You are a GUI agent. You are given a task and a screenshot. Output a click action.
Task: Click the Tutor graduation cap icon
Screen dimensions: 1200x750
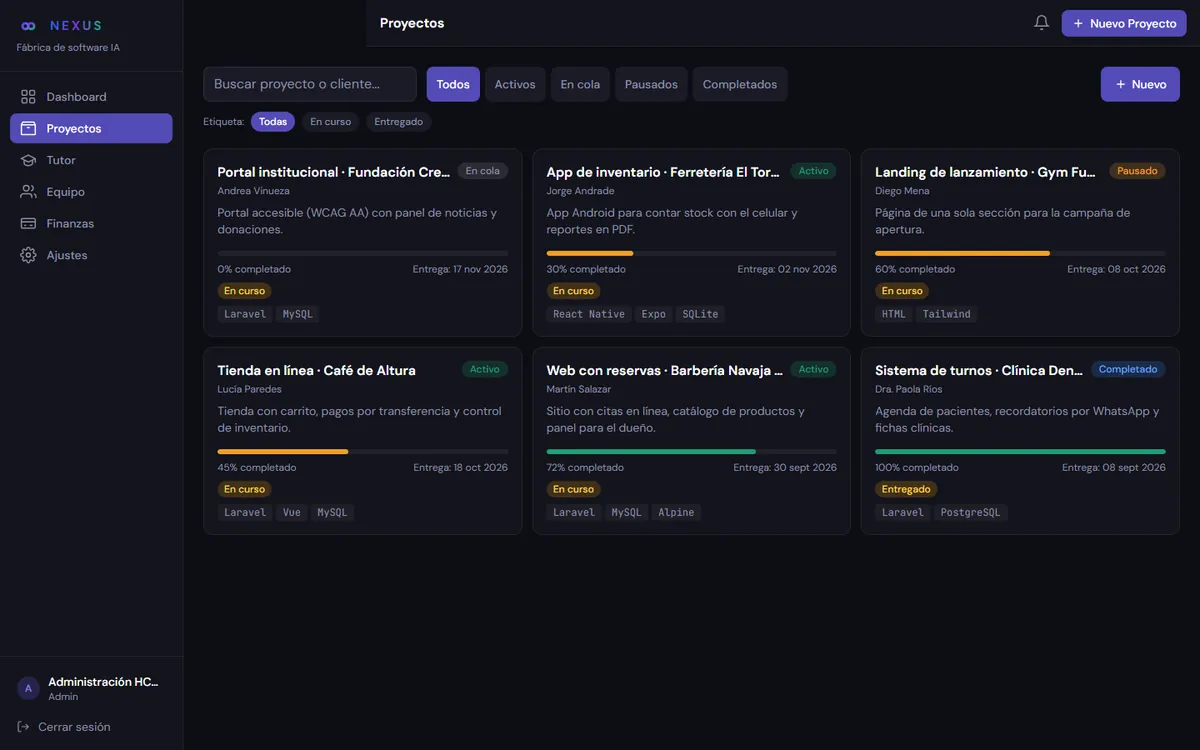[x=28, y=160]
